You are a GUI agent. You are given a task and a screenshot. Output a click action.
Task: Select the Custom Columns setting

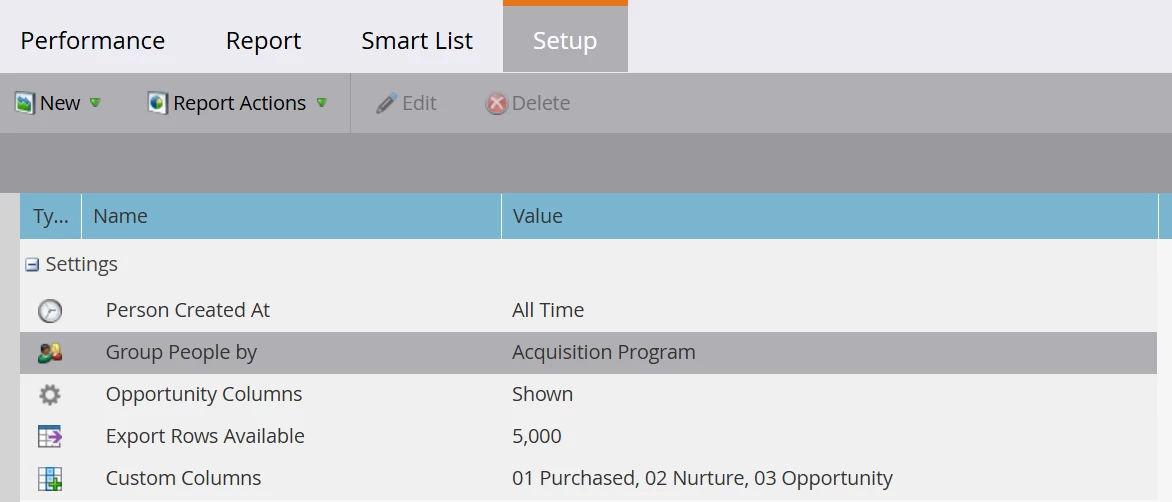[183, 477]
